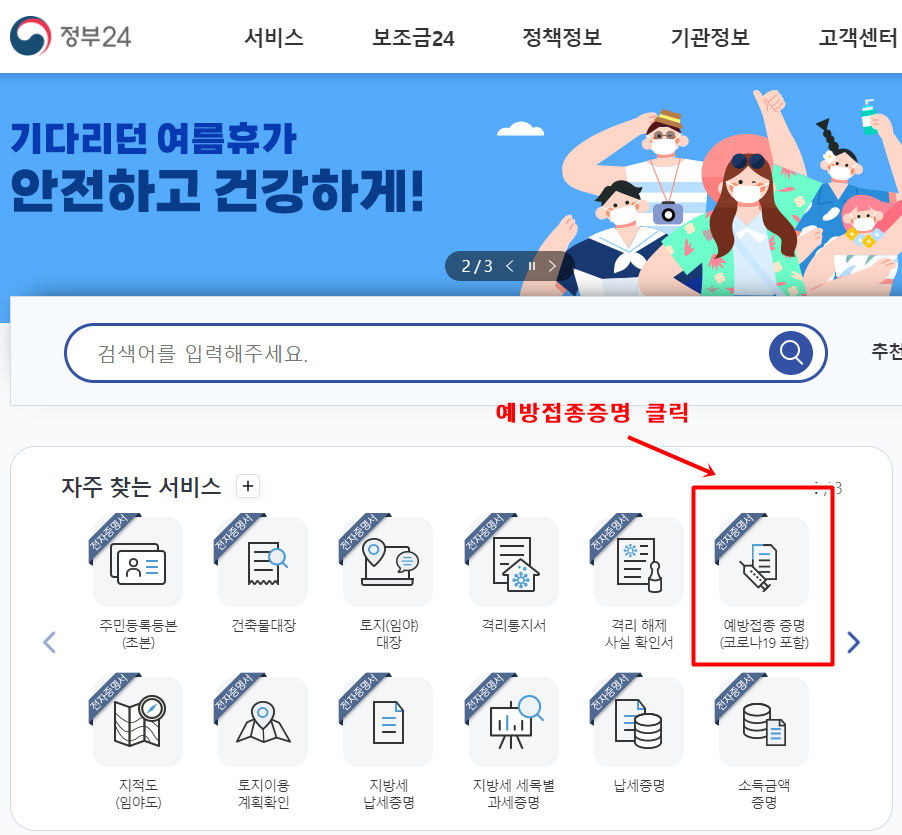Show next page of frequent services
This screenshot has width=902, height=835.
coord(854,642)
